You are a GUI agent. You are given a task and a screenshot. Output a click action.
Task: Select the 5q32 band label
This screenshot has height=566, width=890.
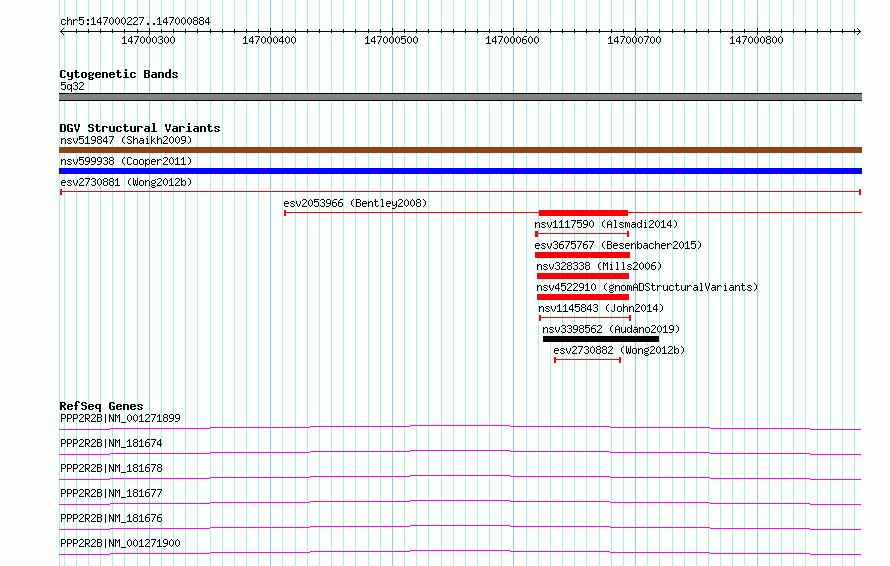[72, 86]
